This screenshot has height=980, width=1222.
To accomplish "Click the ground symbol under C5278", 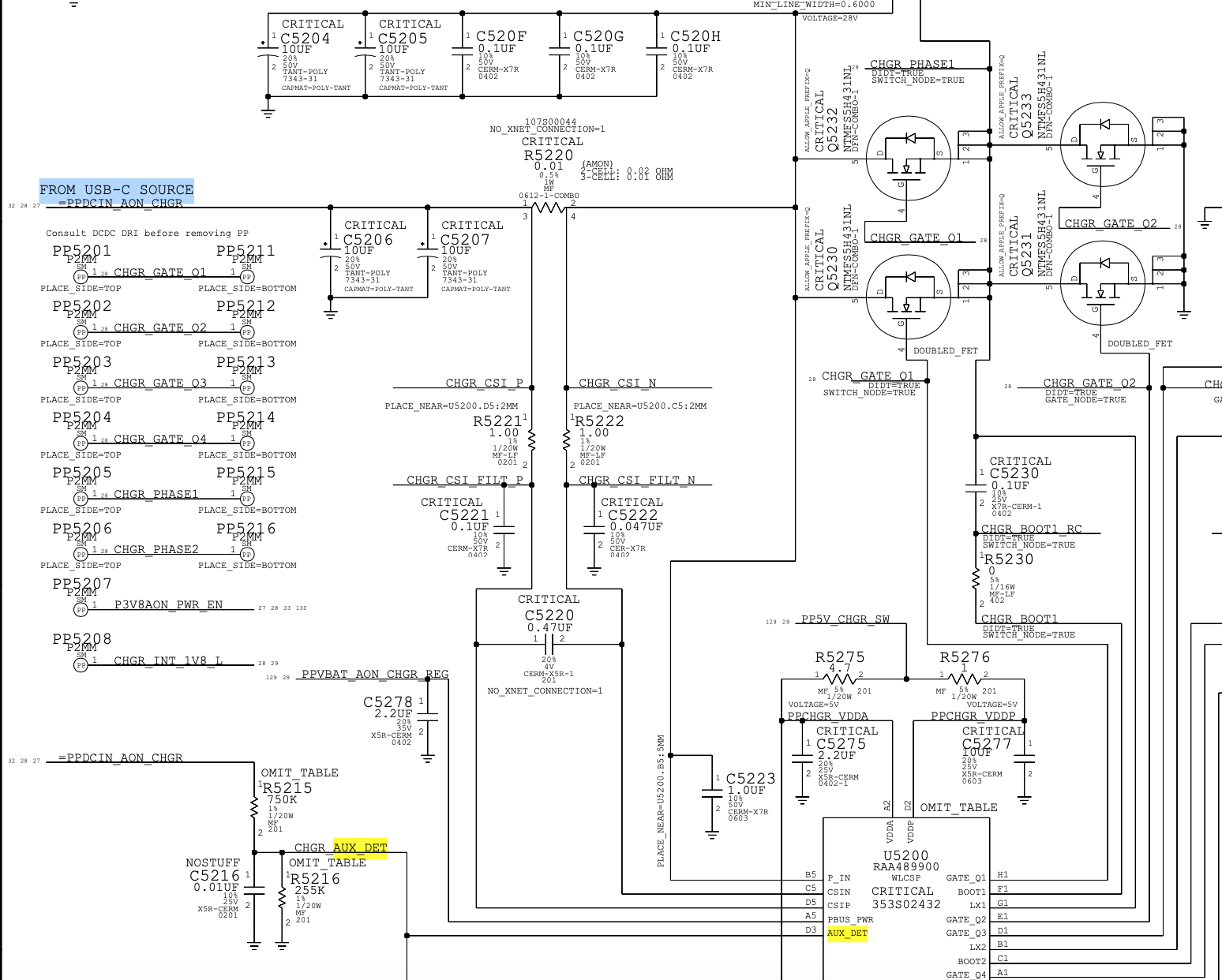I will (x=427, y=758).
